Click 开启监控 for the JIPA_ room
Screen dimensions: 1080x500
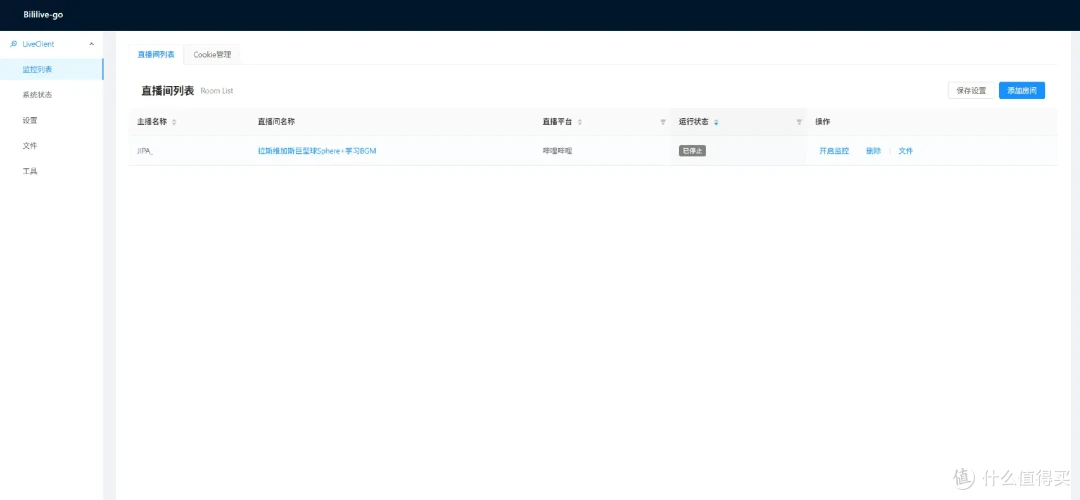834,151
